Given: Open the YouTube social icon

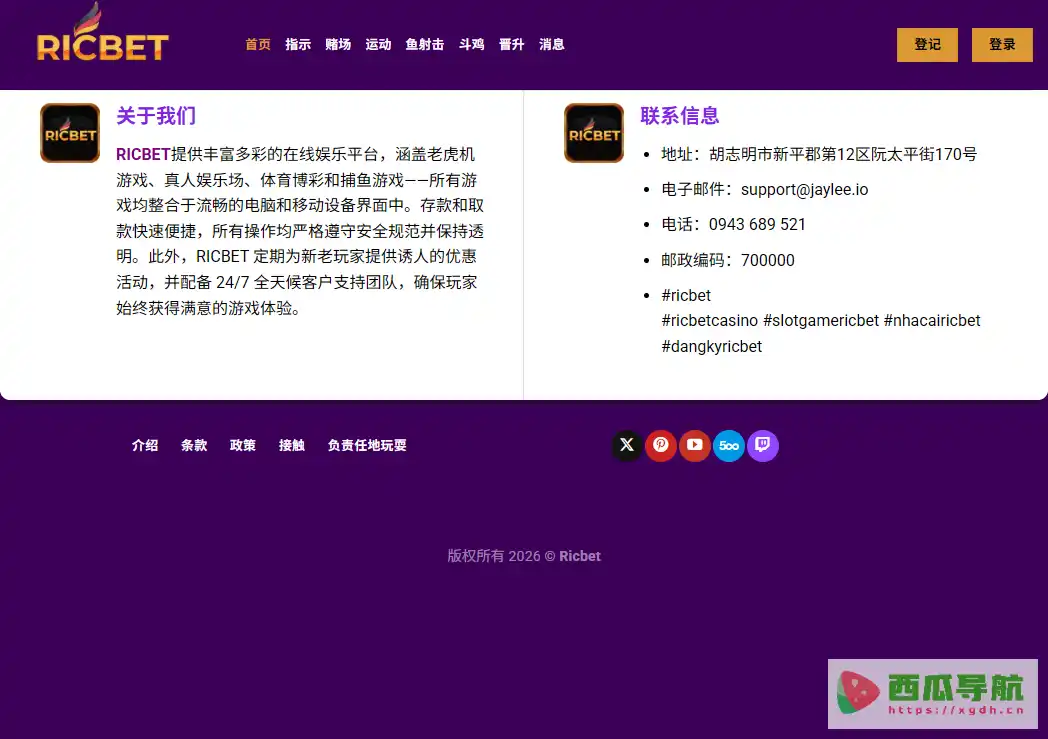Looking at the screenshot, I should [695, 445].
